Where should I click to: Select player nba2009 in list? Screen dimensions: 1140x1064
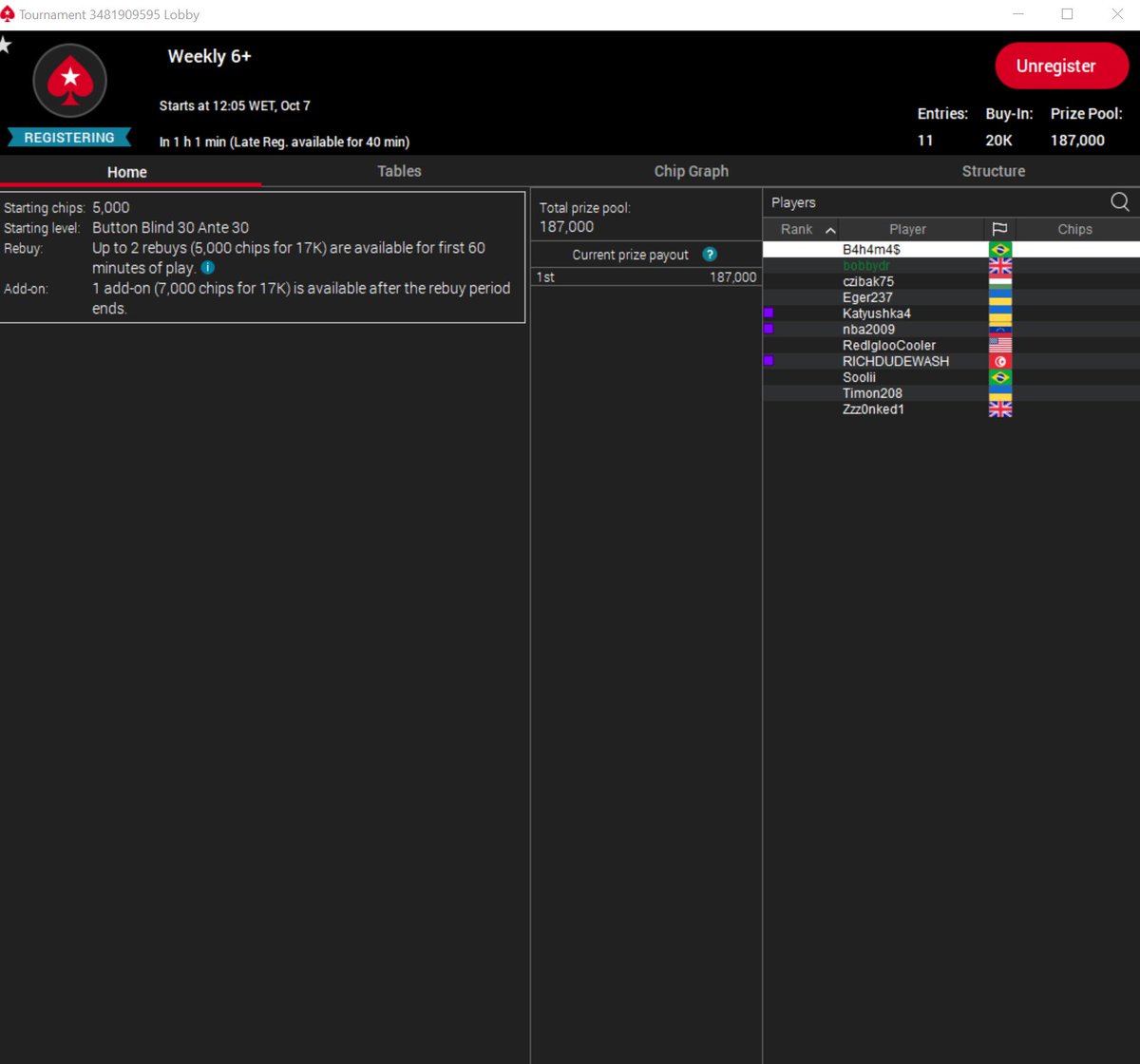click(x=951, y=330)
